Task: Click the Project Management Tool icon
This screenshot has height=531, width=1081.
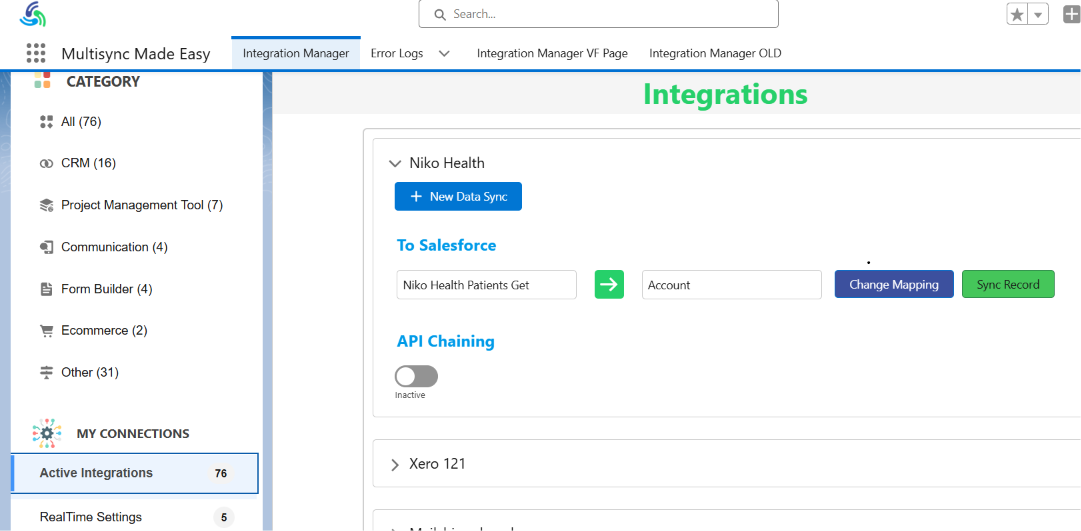Action: pos(46,205)
